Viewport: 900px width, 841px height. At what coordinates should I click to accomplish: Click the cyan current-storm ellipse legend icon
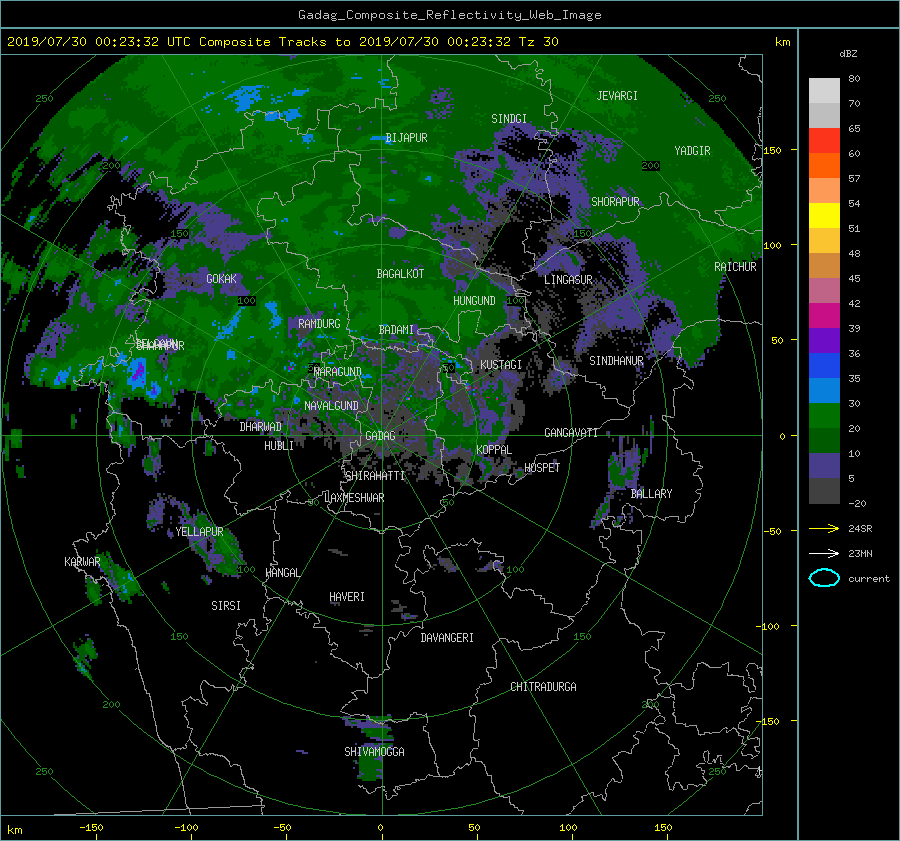pyautogui.click(x=824, y=578)
